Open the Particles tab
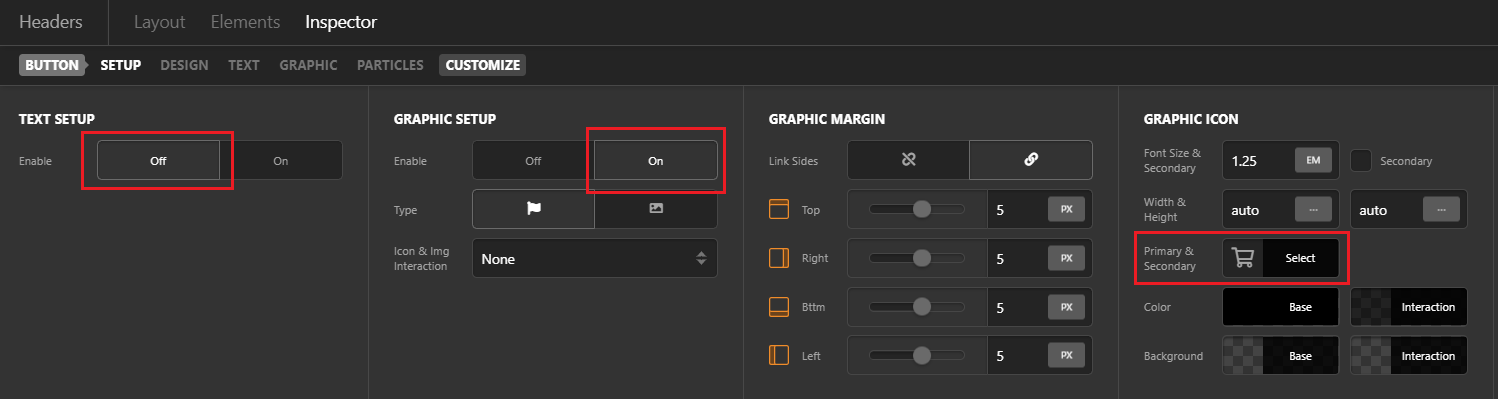1498x399 pixels. tap(390, 65)
